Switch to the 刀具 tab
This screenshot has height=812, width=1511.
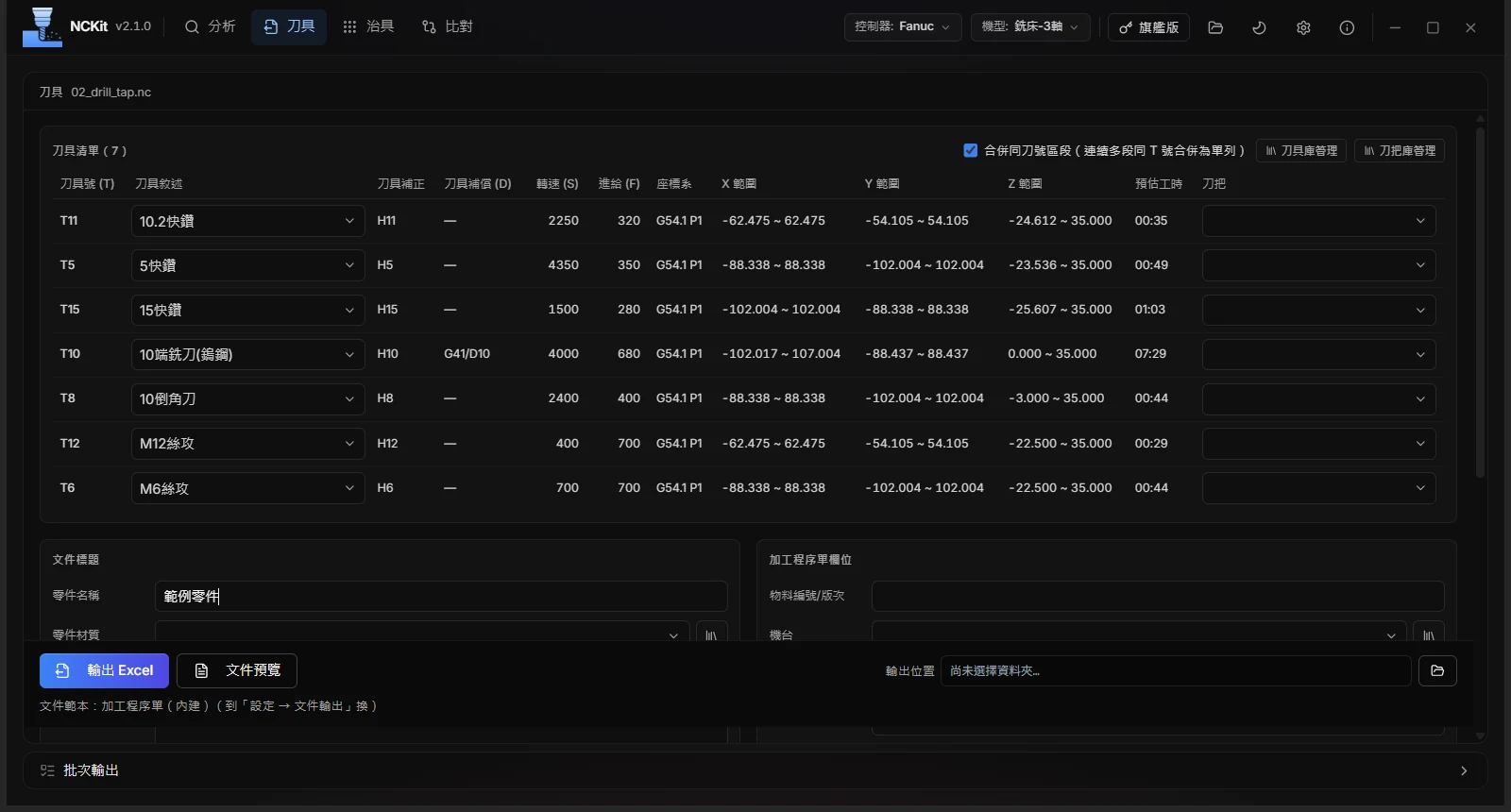[x=289, y=26]
